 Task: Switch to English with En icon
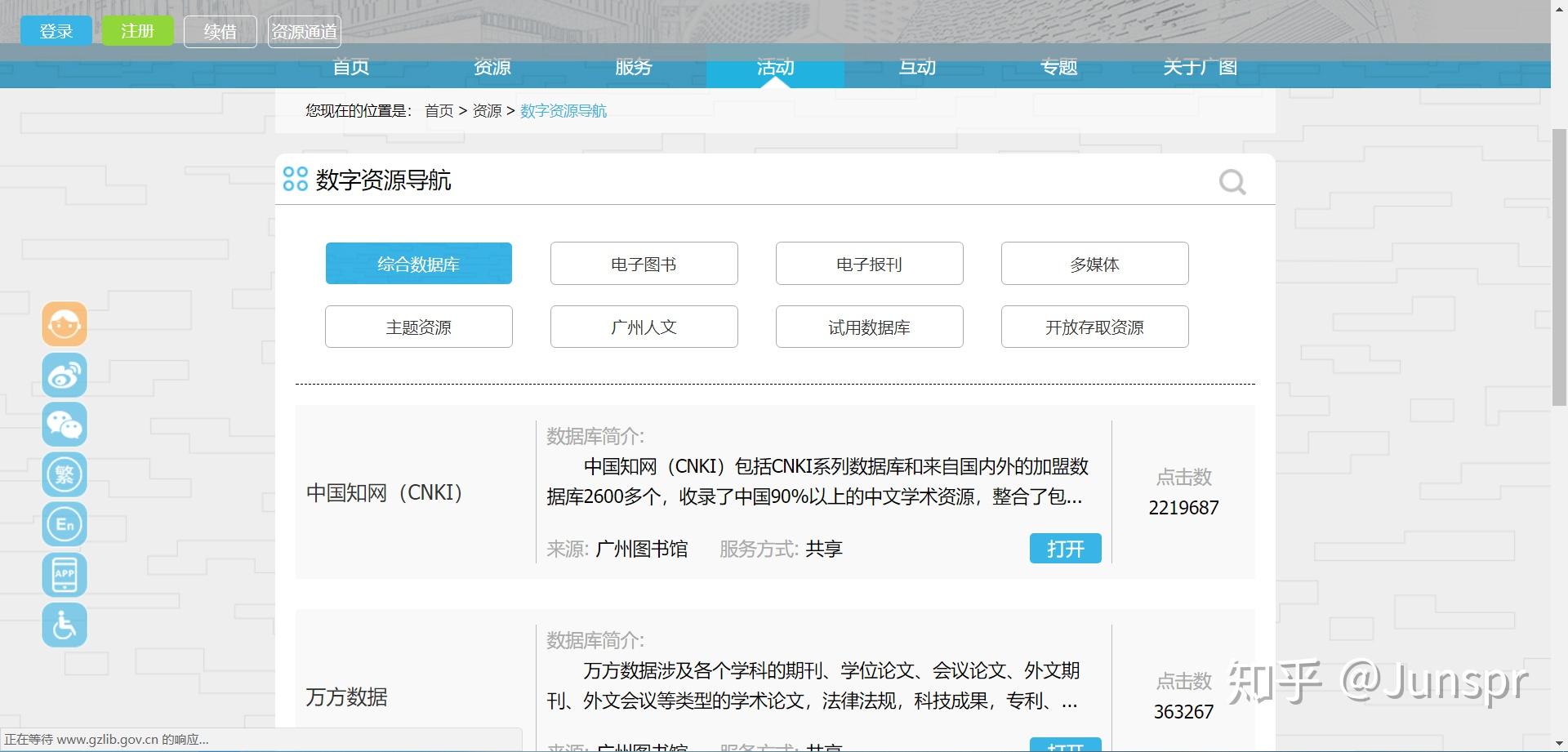[65, 524]
